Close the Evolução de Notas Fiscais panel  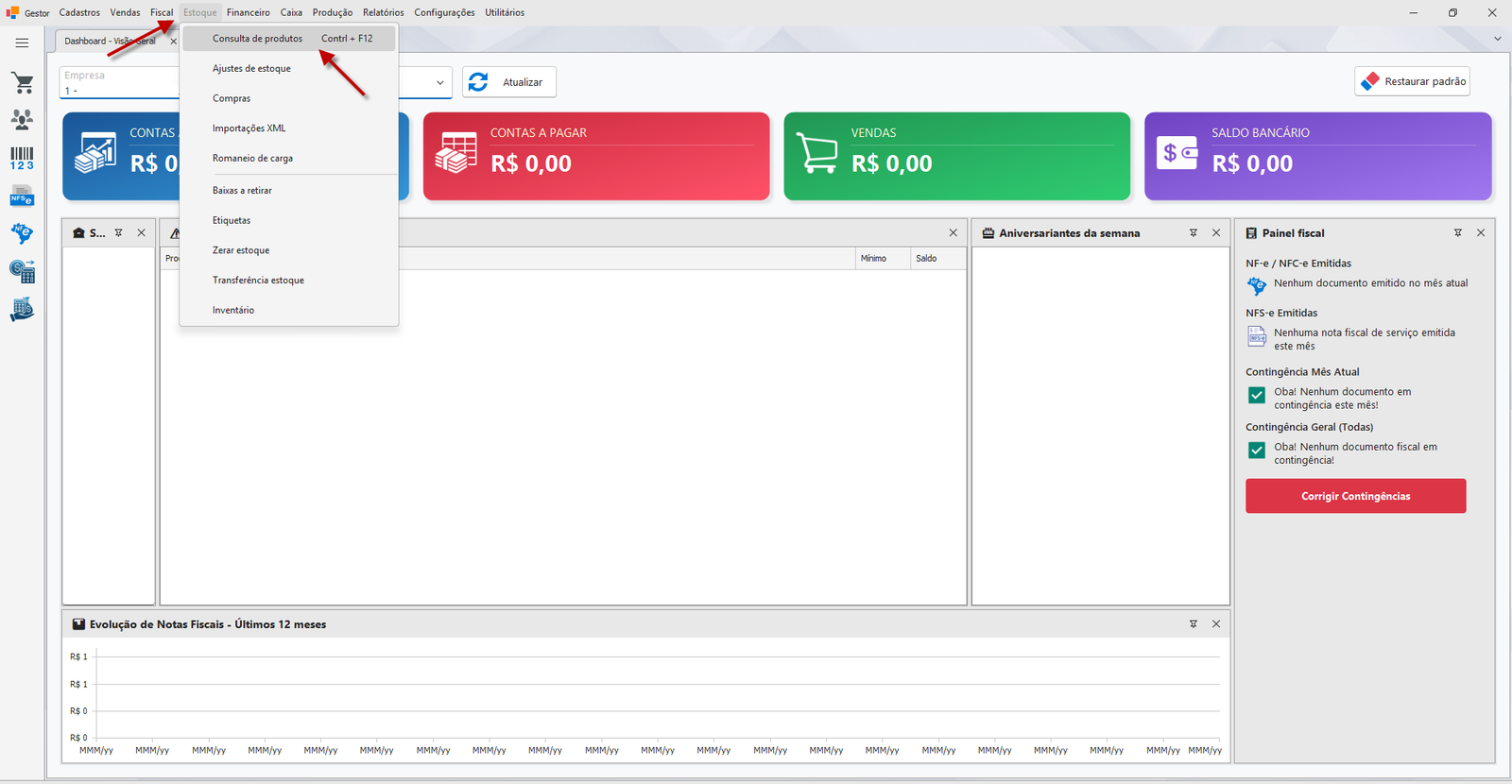(x=1216, y=624)
